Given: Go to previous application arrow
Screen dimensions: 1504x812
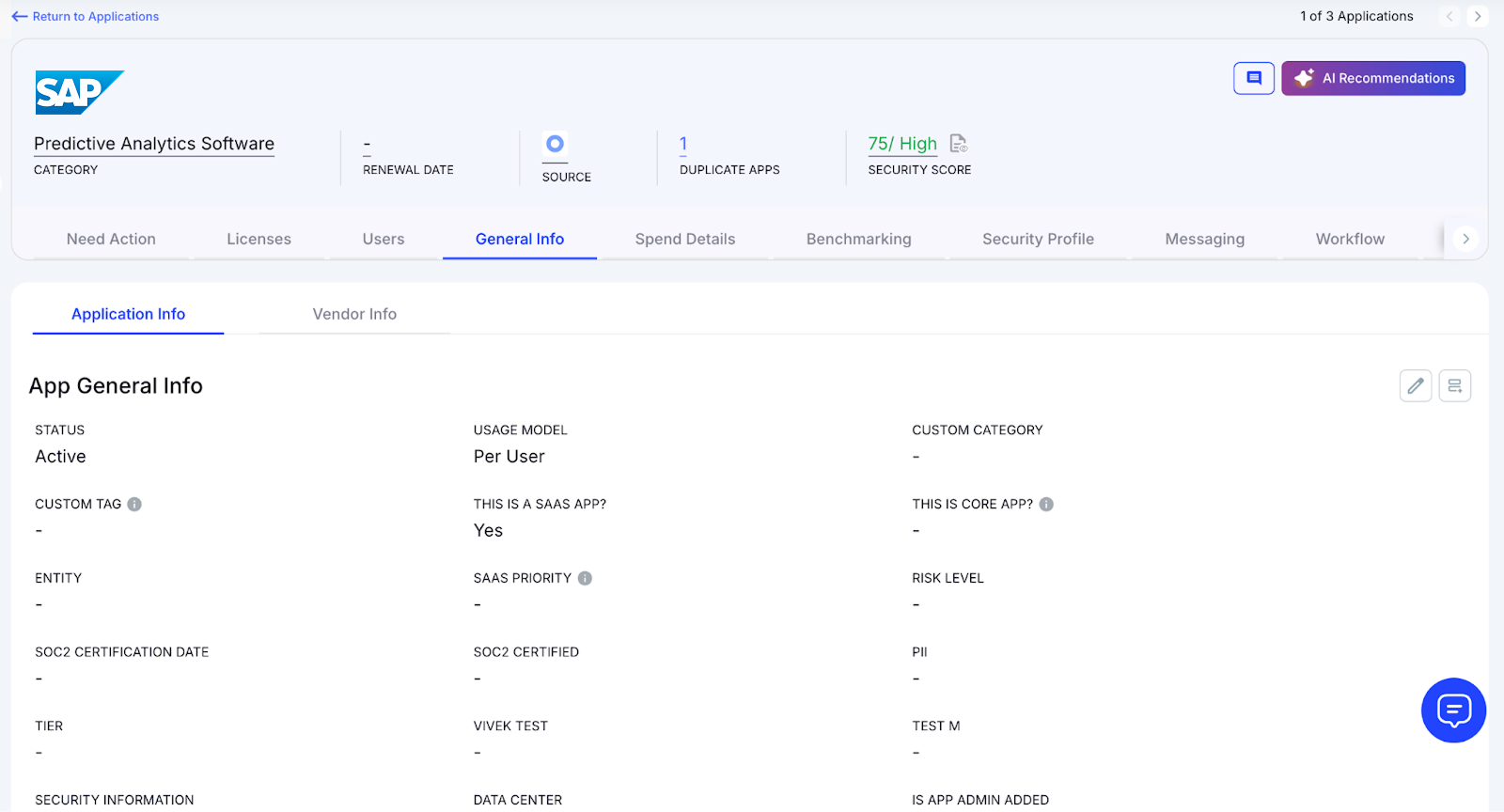Looking at the screenshot, I should (1449, 16).
